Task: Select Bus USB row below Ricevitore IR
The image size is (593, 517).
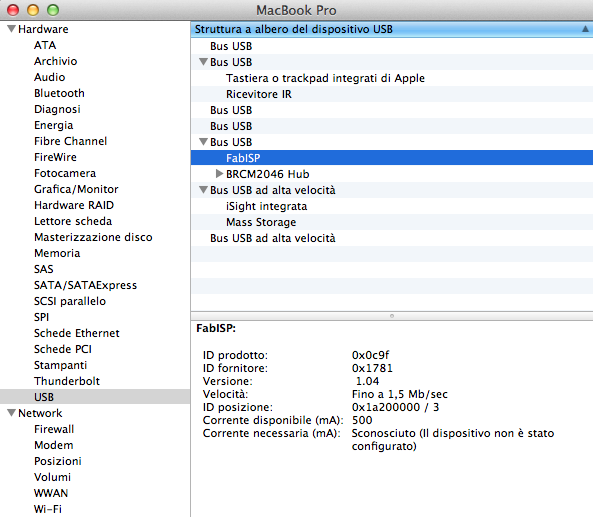Action: [x=392, y=110]
